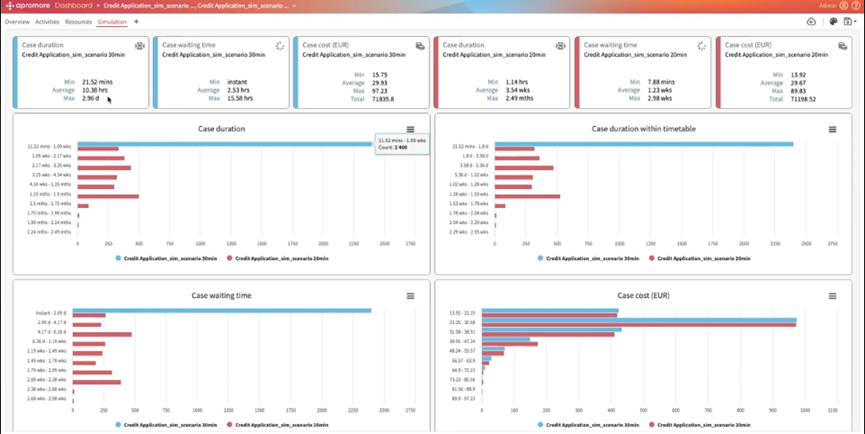865x434 pixels.
Task: Click the max value 2.49 mths
Action: 519,99
